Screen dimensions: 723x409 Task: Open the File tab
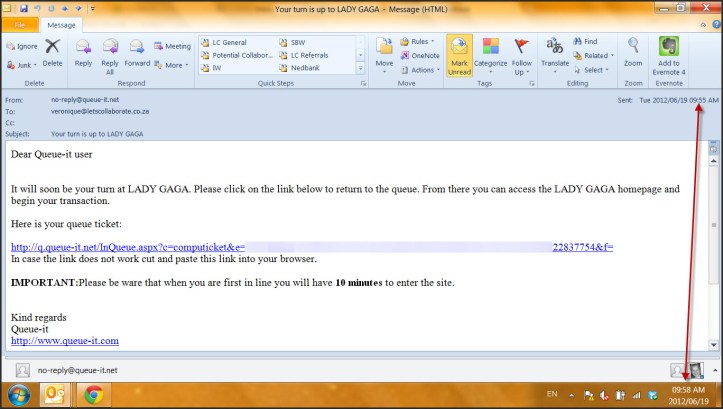[18, 26]
